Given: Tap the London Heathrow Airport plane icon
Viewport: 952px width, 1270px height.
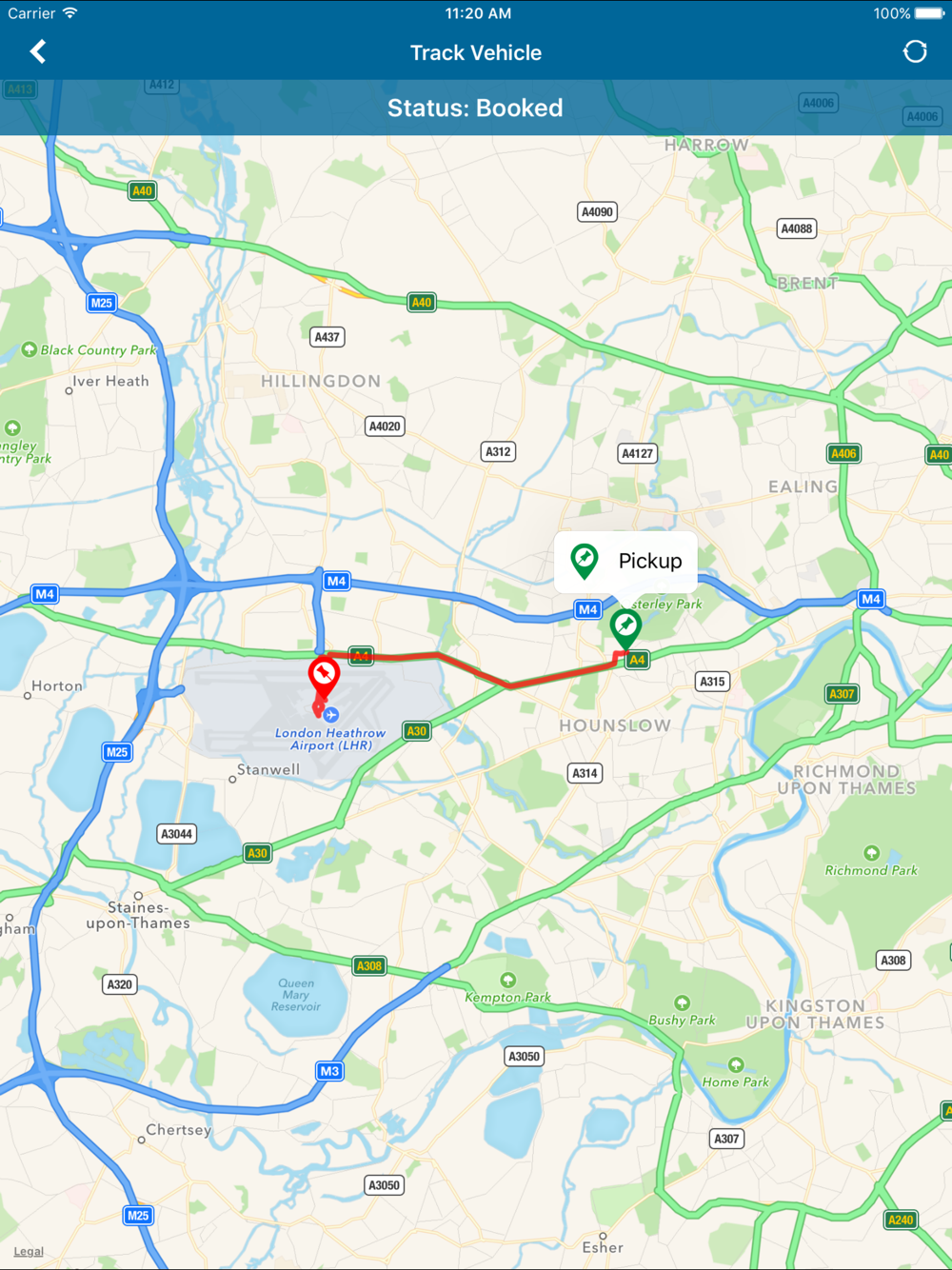Looking at the screenshot, I should pyautogui.click(x=331, y=714).
